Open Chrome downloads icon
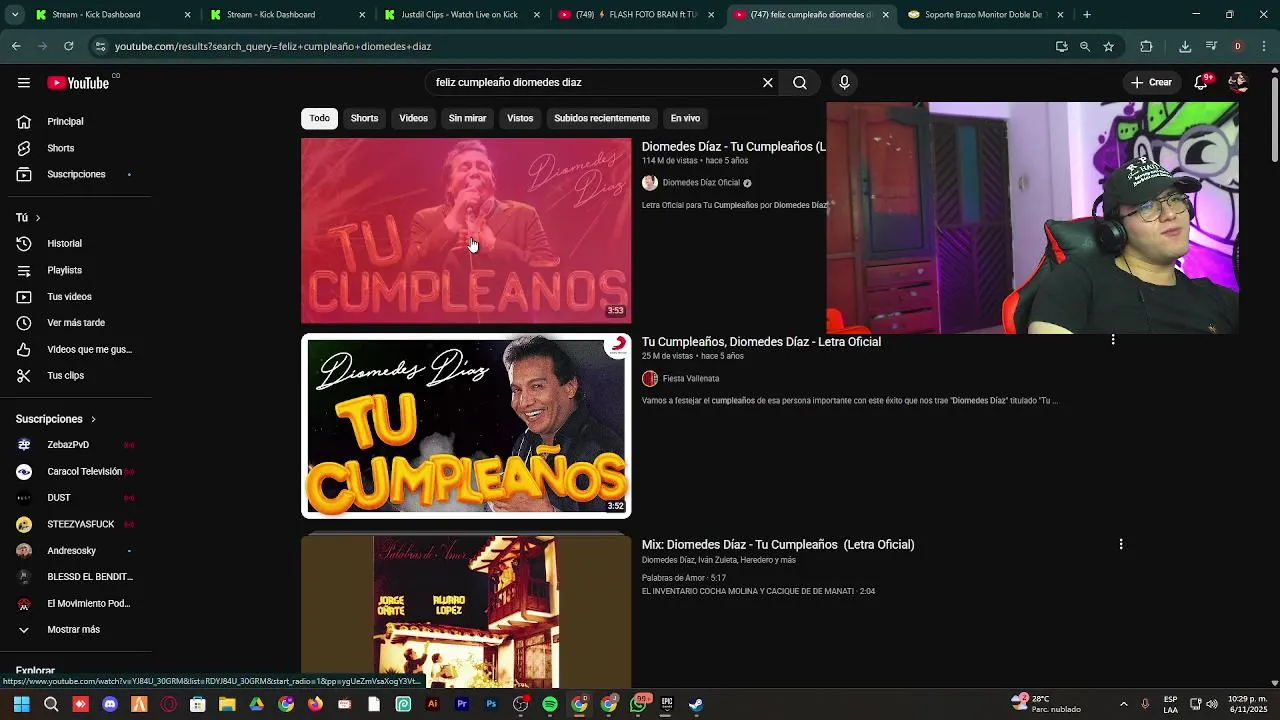 1185,46
